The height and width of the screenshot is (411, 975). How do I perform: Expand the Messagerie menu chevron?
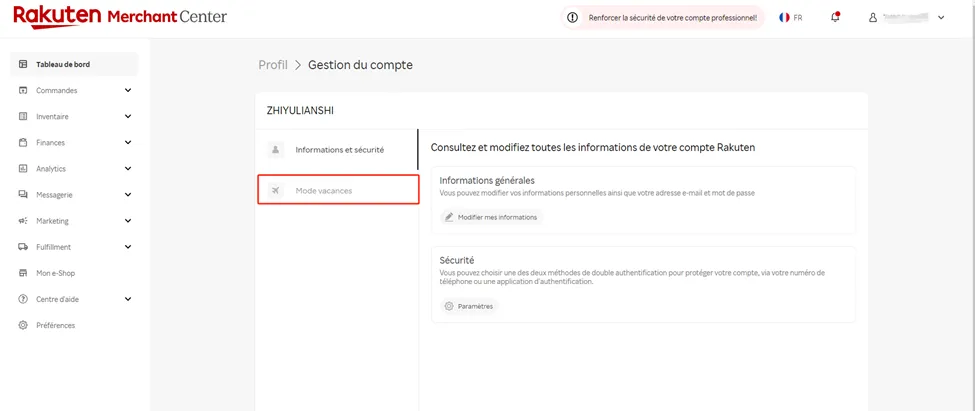pyautogui.click(x=128, y=195)
